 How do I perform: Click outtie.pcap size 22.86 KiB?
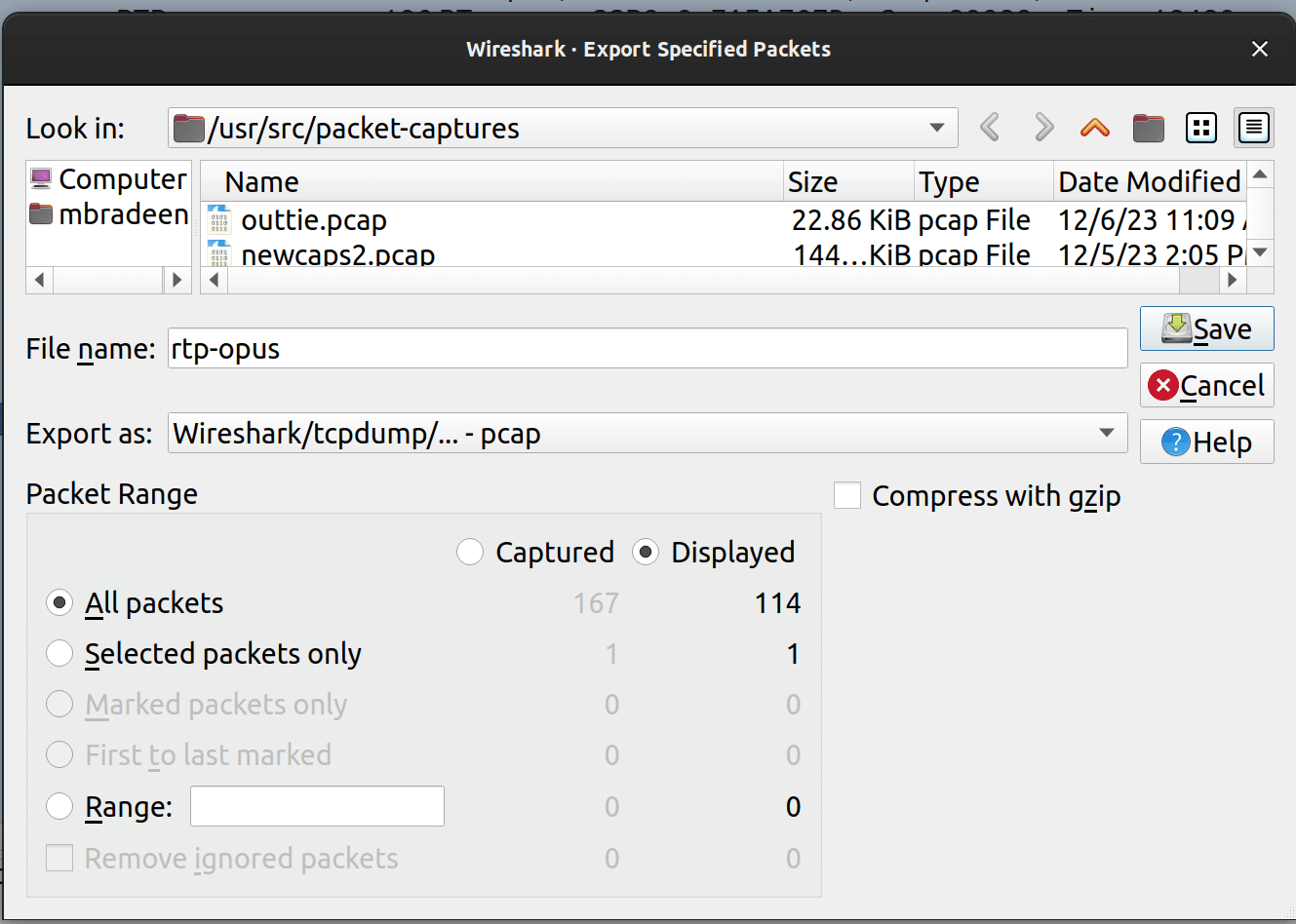(850, 220)
